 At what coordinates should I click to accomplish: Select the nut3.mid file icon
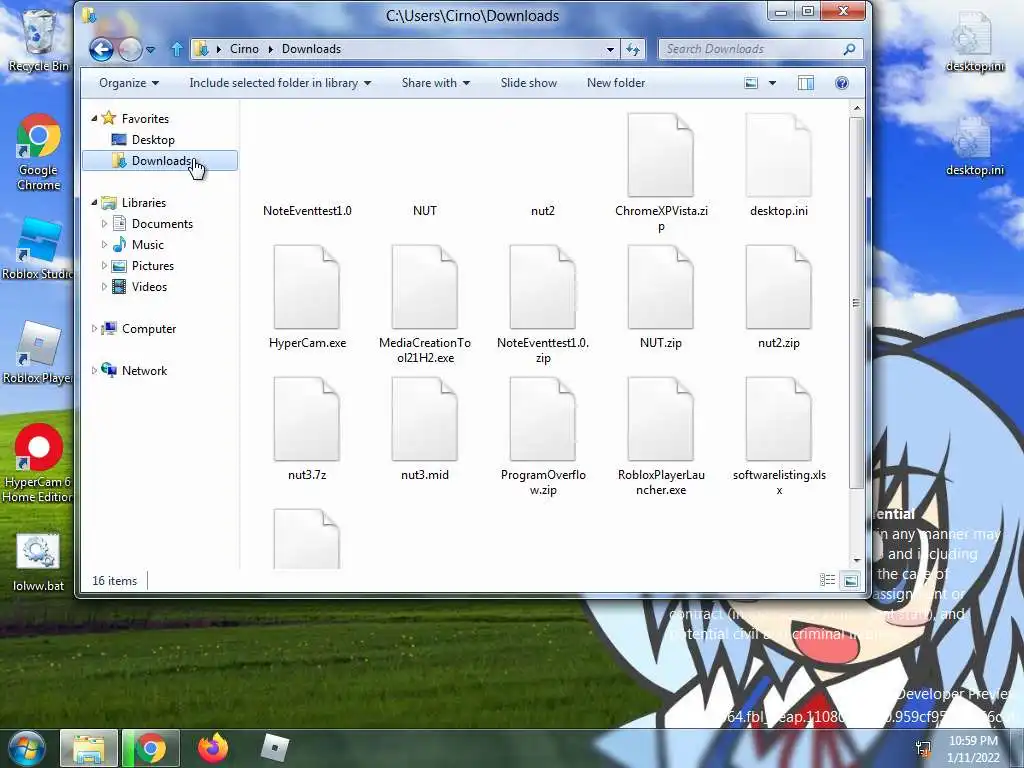(x=424, y=419)
